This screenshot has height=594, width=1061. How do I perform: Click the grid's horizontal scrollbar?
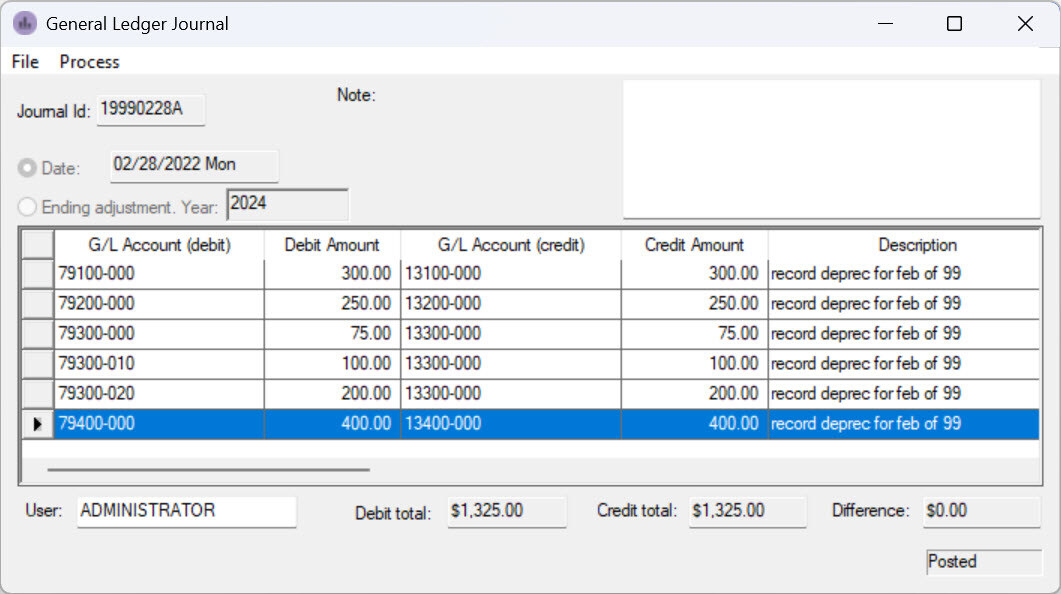[208, 470]
